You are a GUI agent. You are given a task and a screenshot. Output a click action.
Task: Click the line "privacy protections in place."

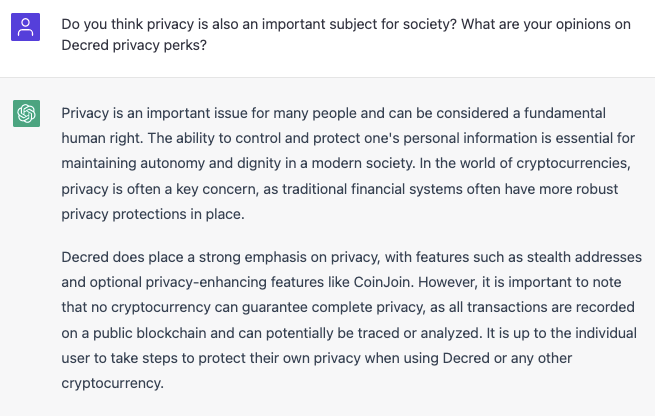153,214
